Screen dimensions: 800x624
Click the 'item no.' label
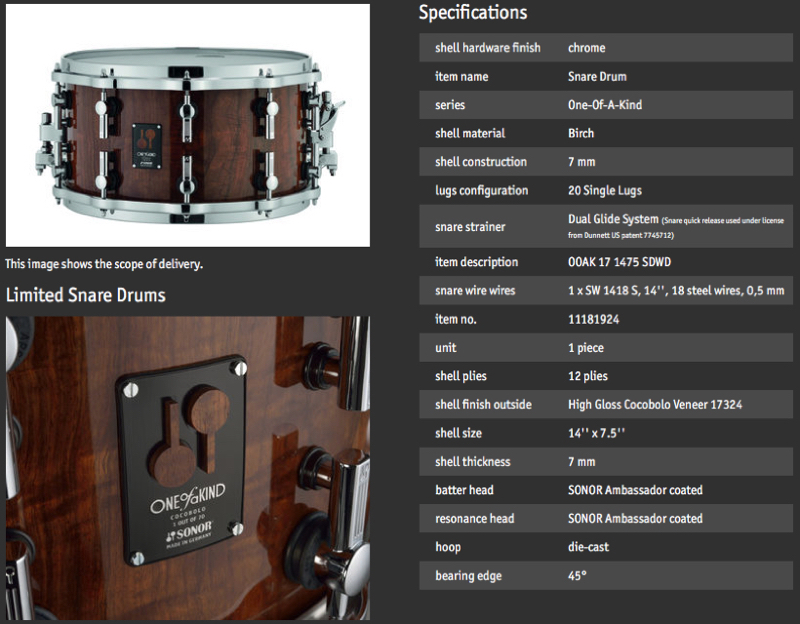coord(456,319)
